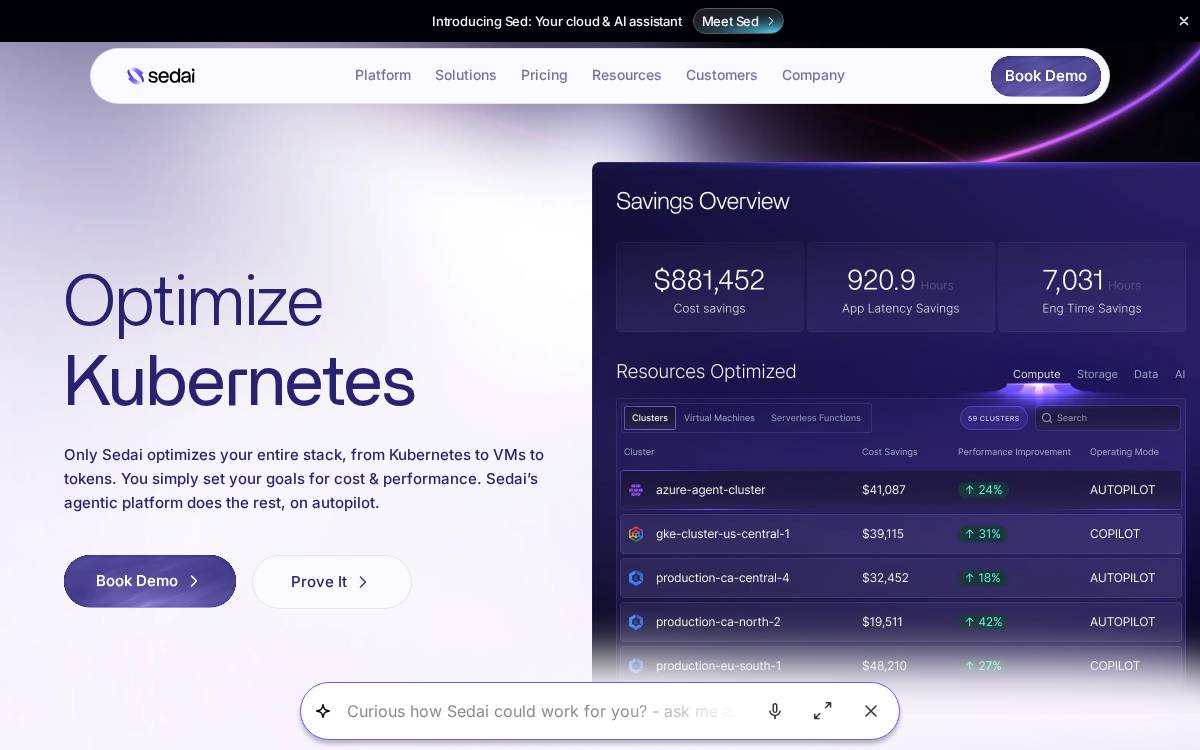
Task: Click the production-ca-north-2 row name
Action: click(x=718, y=622)
